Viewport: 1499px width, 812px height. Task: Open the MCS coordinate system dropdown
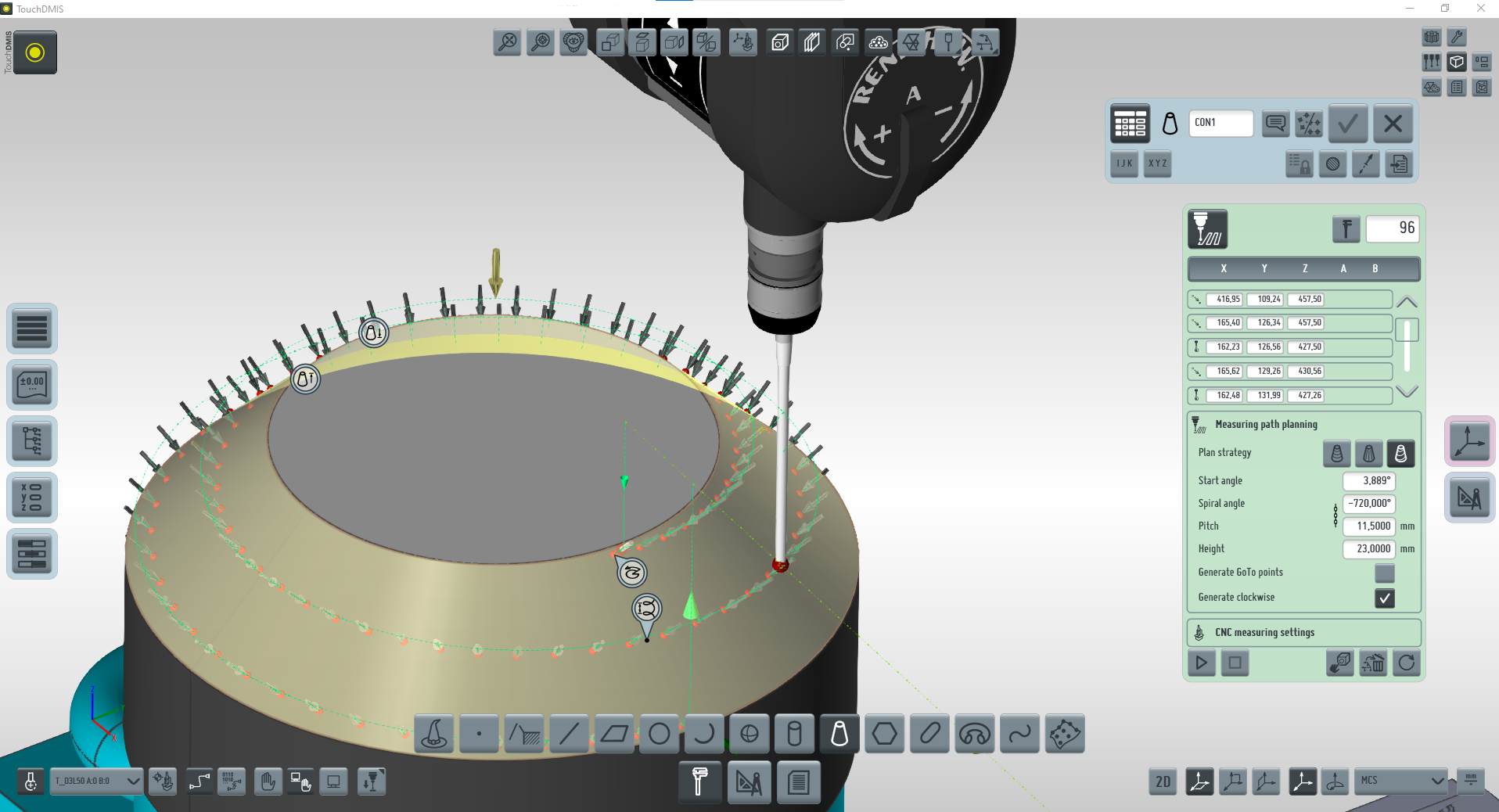tap(1401, 781)
